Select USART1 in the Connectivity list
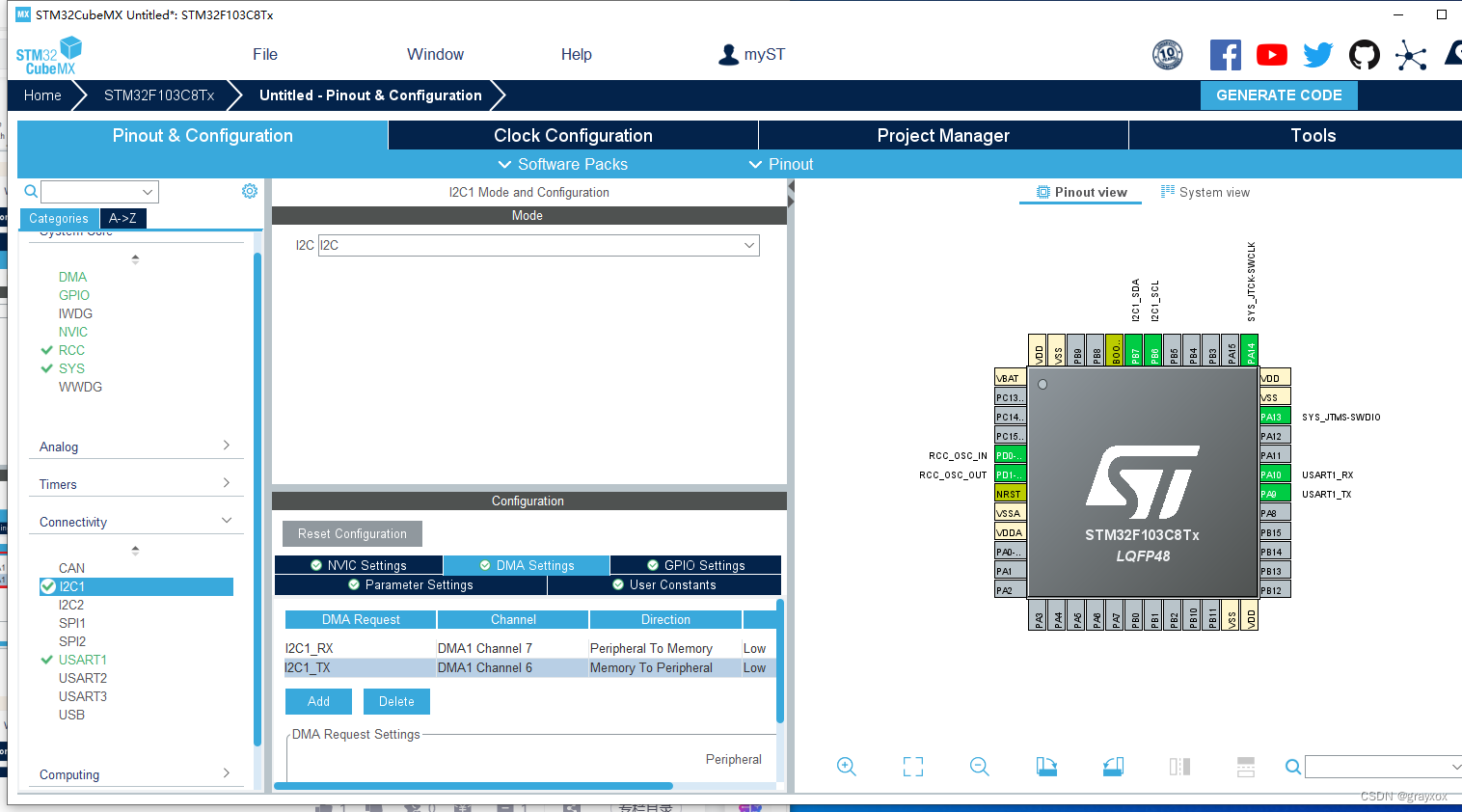Screen dimensions: 1462x812 (83, 660)
